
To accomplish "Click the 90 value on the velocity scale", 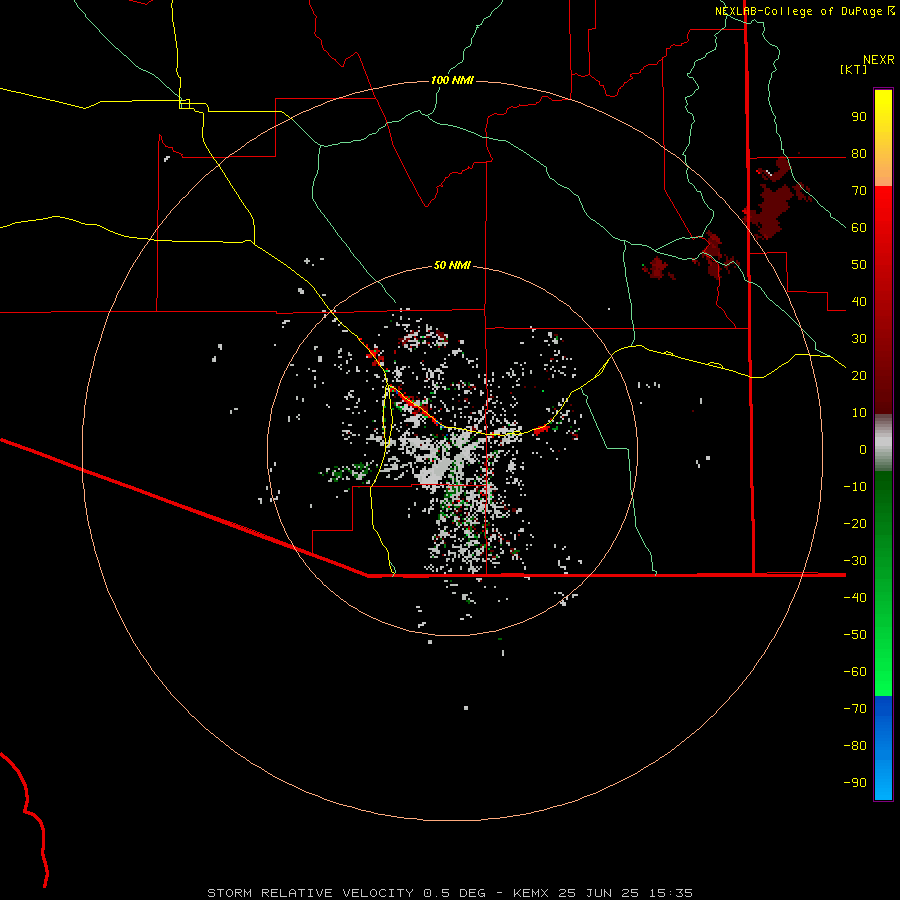I will pos(859,117).
